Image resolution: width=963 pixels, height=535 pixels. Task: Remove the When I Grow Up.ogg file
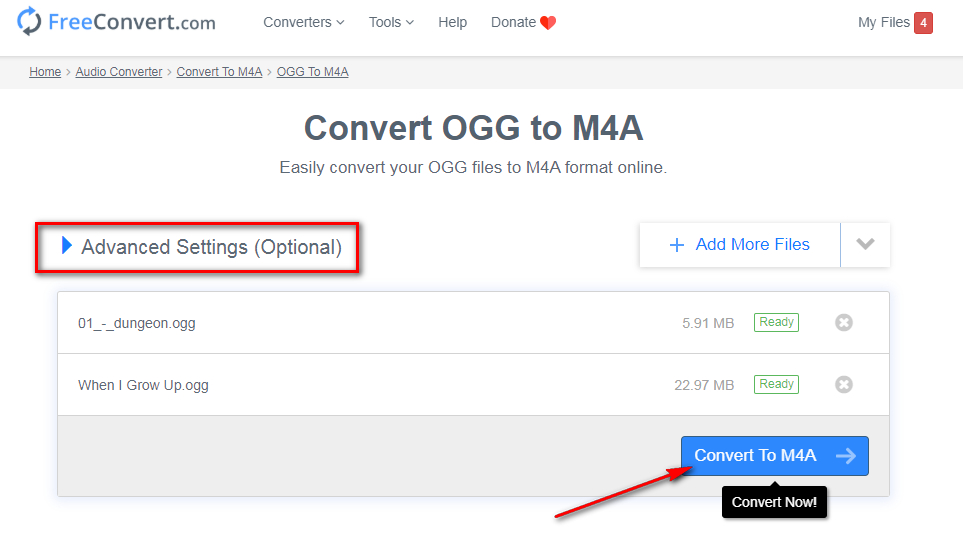point(844,385)
